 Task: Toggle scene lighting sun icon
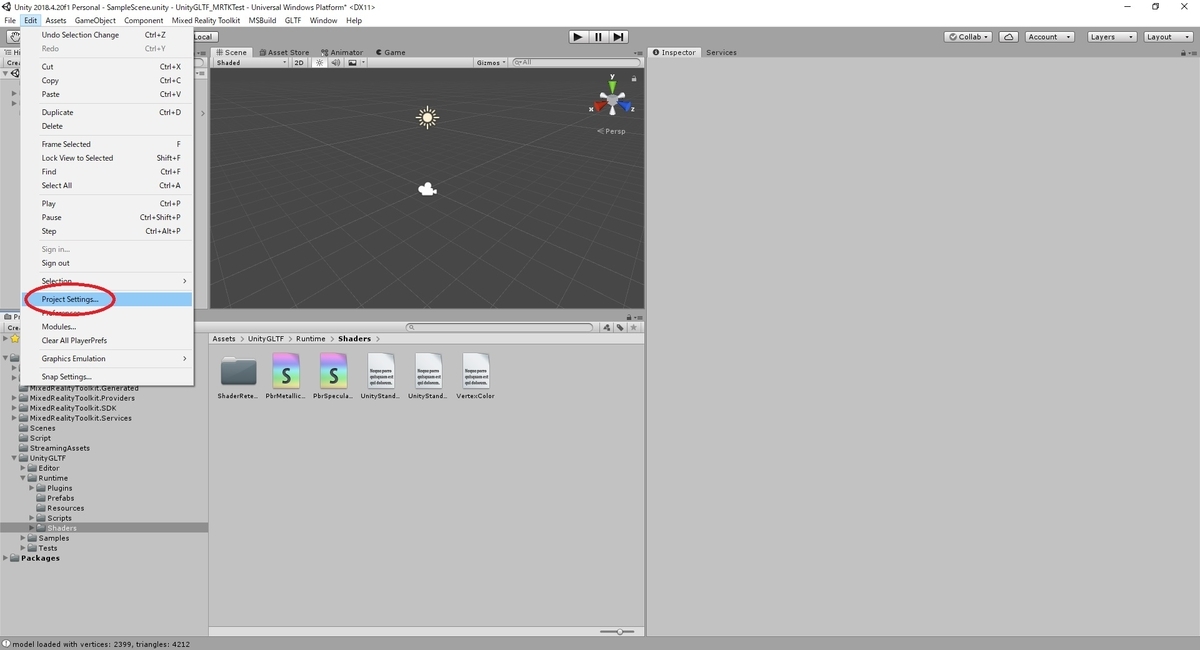tap(320, 62)
